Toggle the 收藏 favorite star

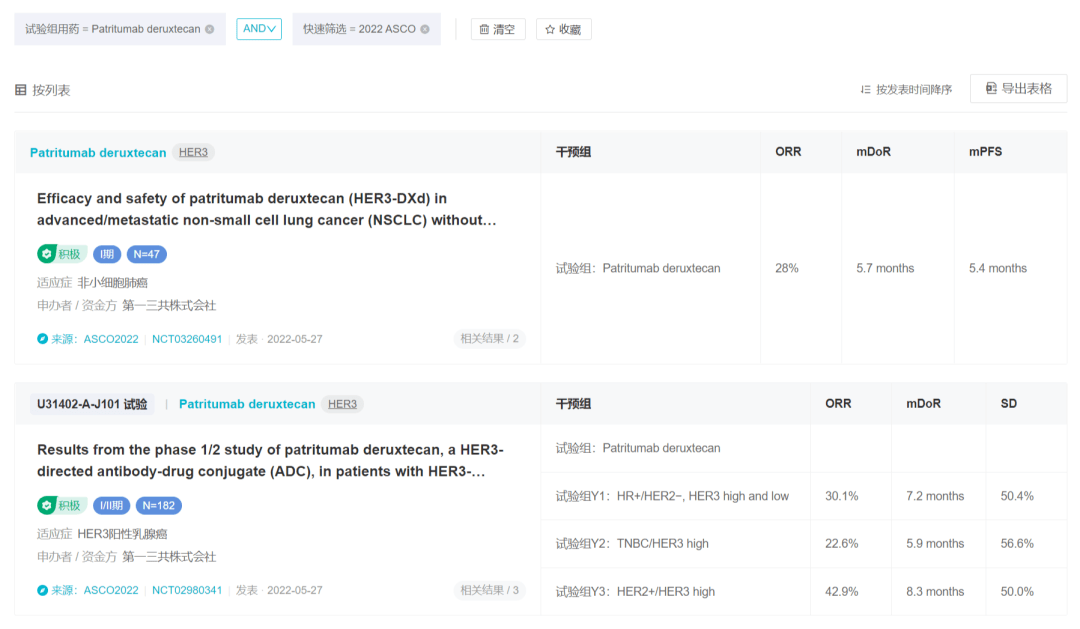pos(563,28)
